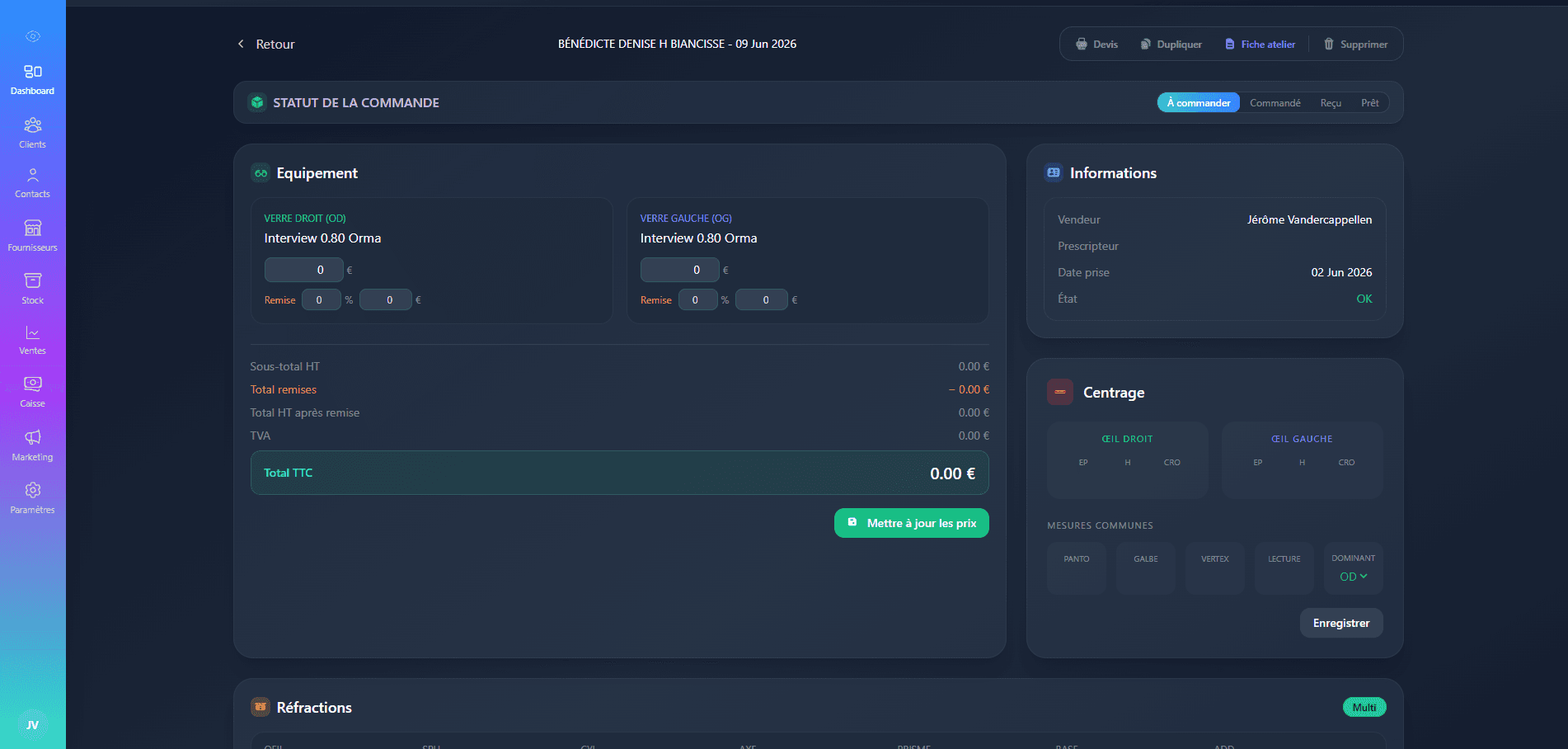1568x749 pixels.
Task: Edit the Verre Droit remise euro field
Action: pos(385,299)
